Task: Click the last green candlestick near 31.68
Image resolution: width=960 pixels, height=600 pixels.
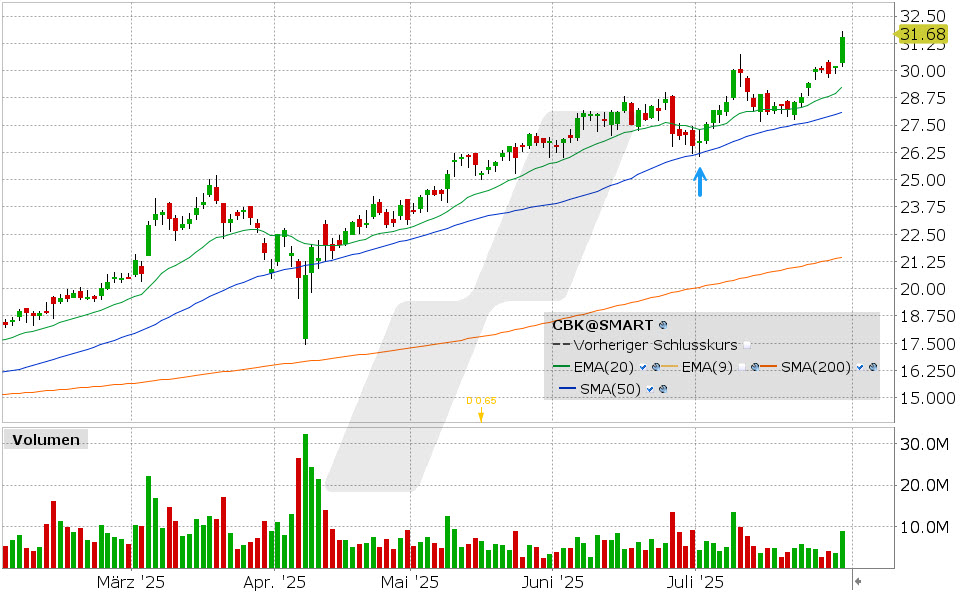Action: (x=842, y=49)
